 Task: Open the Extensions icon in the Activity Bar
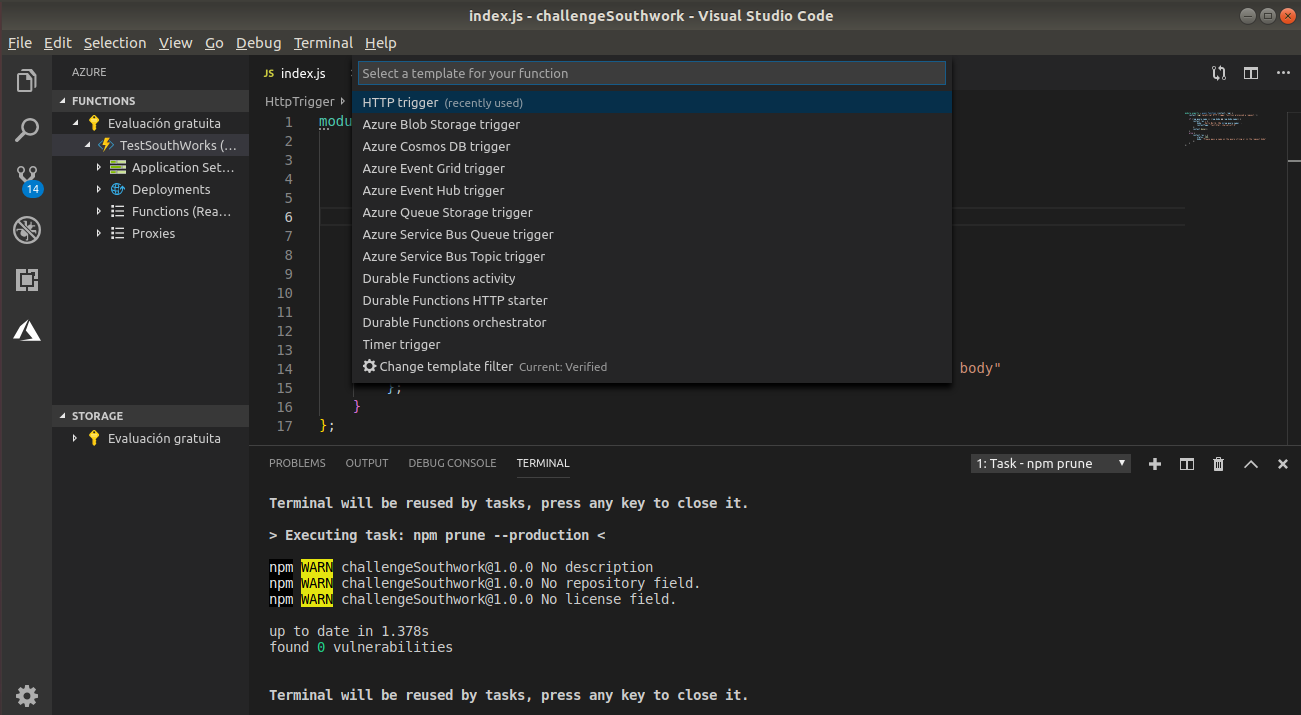click(26, 280)
